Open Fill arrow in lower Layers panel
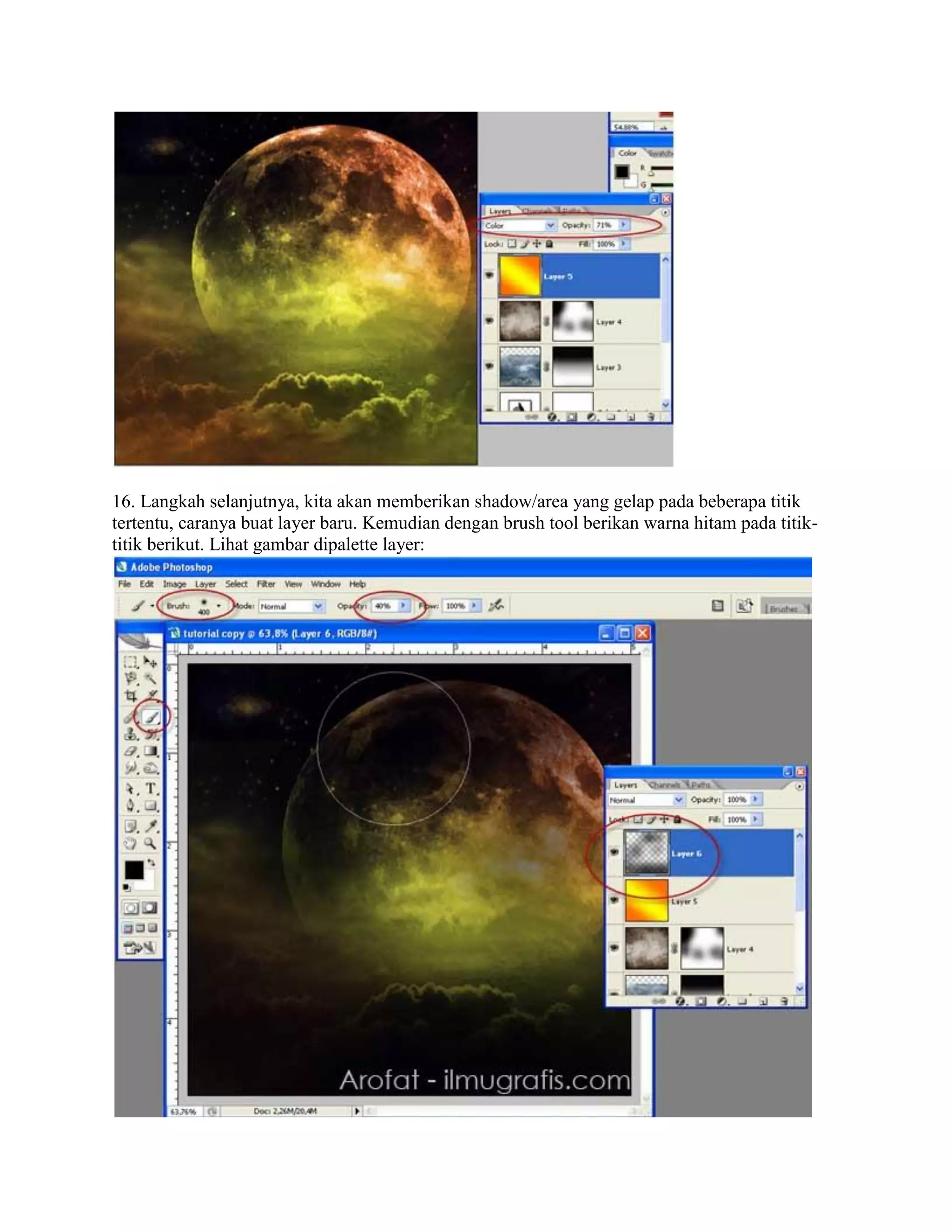952x1232 pixels. tap(756, 819)
